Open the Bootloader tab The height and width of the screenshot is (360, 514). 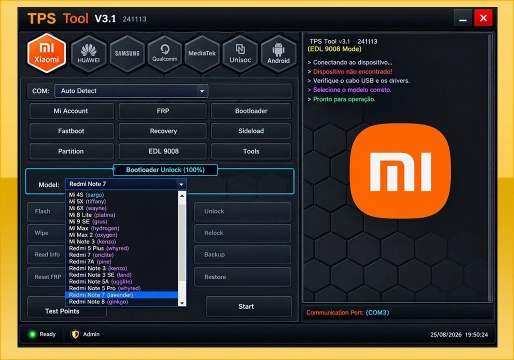(251, 111)
